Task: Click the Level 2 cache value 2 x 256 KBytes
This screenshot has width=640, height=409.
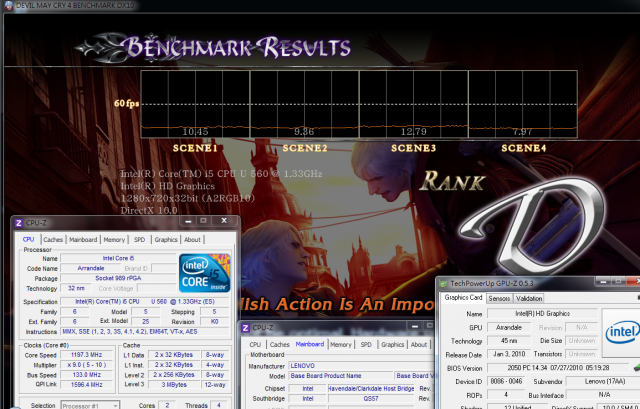Action: click(x=174, y=375)
